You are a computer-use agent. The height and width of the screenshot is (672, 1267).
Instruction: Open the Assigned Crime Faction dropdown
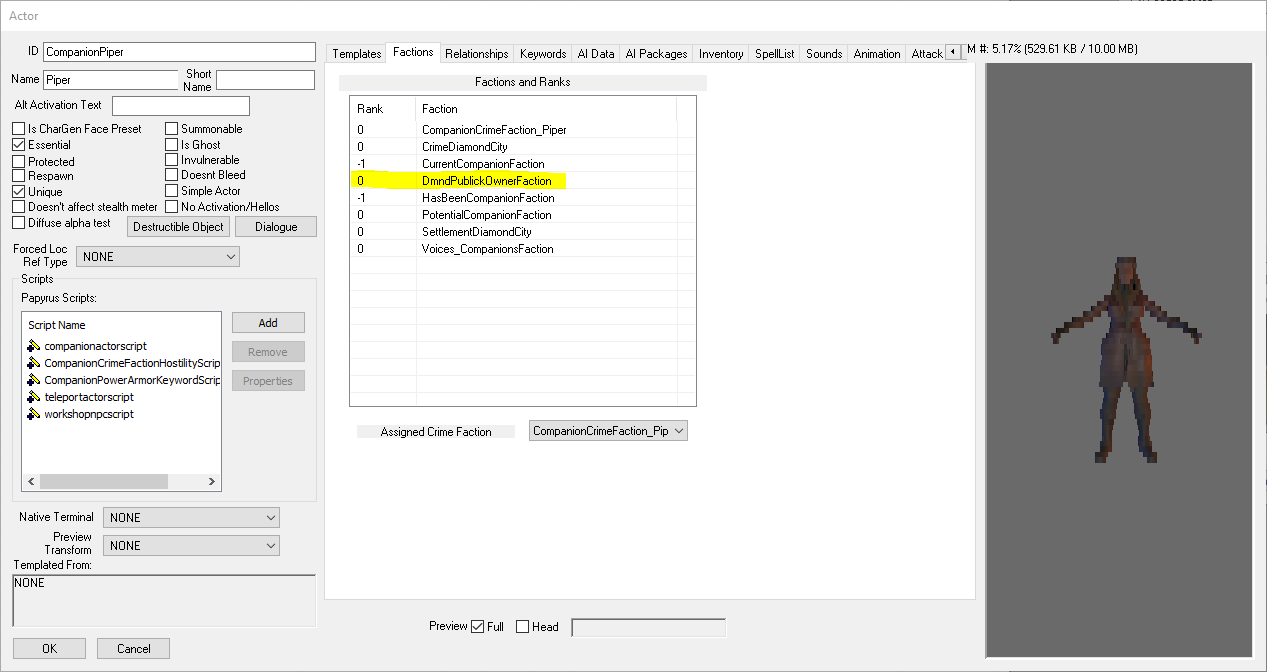[x=608, y=431]
